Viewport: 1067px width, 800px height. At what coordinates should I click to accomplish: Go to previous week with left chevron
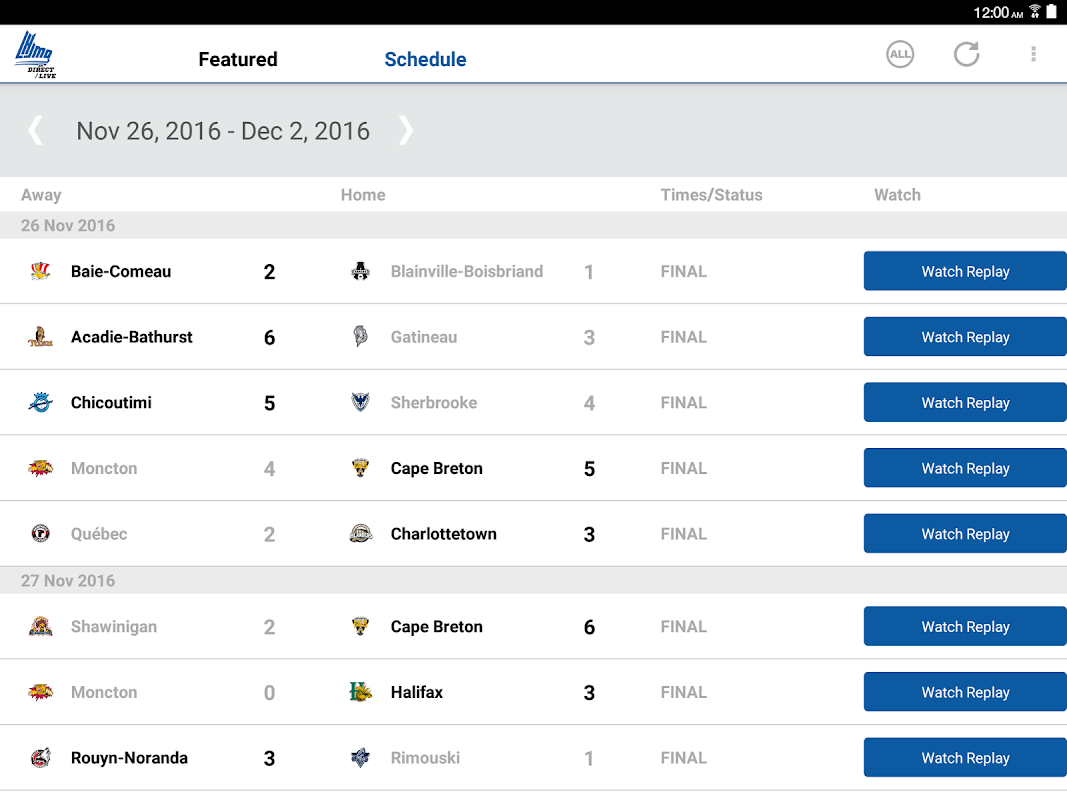[x=35, y=130]
